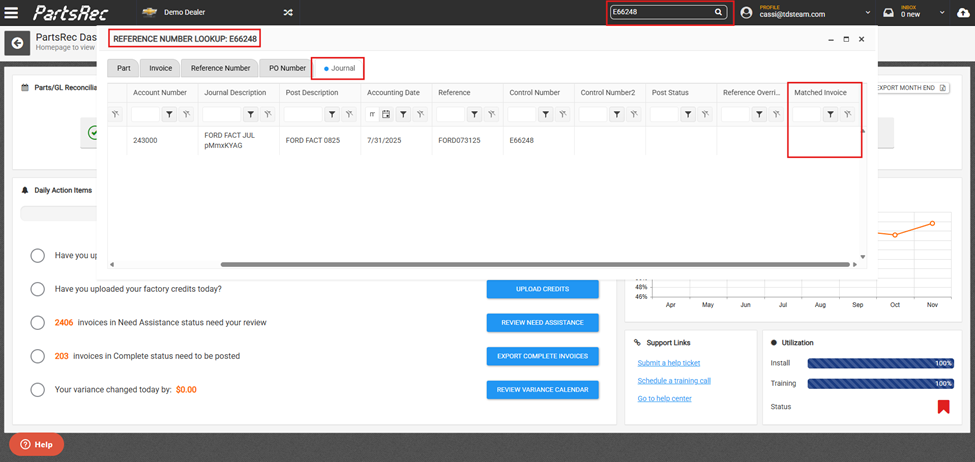The width and height of the screenshot is (975, 462).
Task: Click the search magnifier icon
Action: pos(718,12)
